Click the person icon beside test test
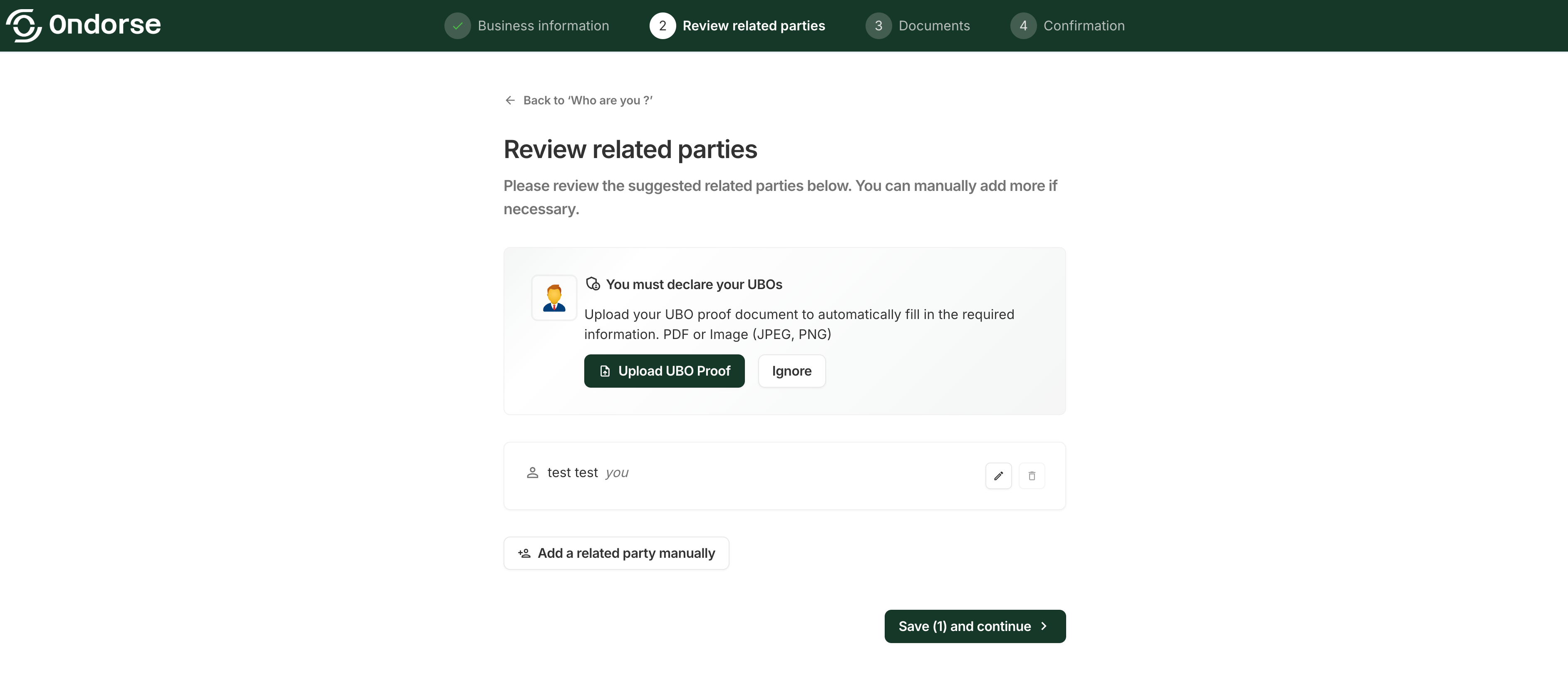 coord(533,473)
